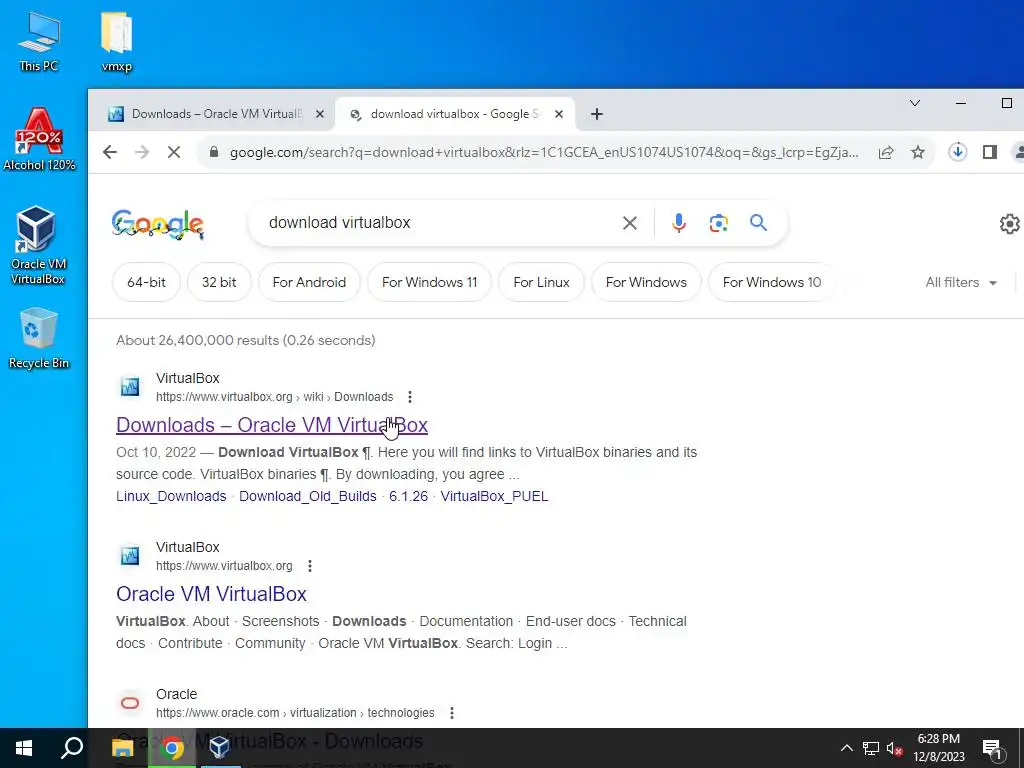Show hidden system tray icons
The height and width of the screenshot is (768, 1024).
(846, 748)
